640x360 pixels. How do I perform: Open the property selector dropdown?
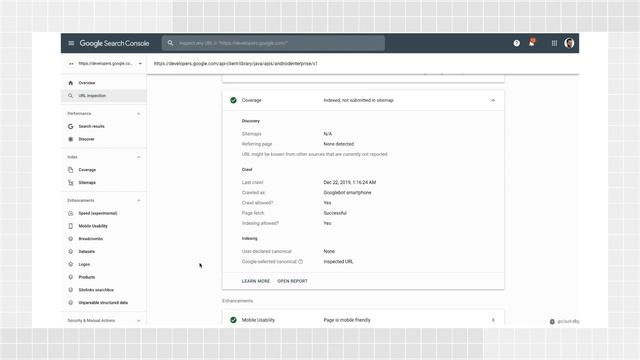coord(104,64)
